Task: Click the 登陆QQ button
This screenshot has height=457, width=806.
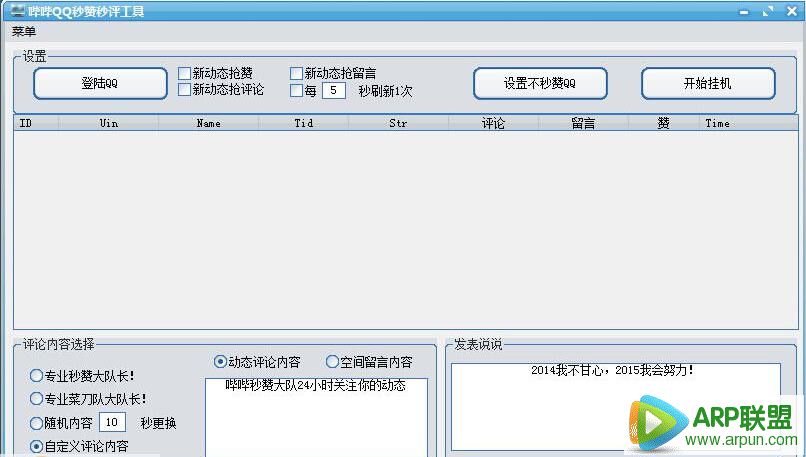Action: tap(100, 83)
